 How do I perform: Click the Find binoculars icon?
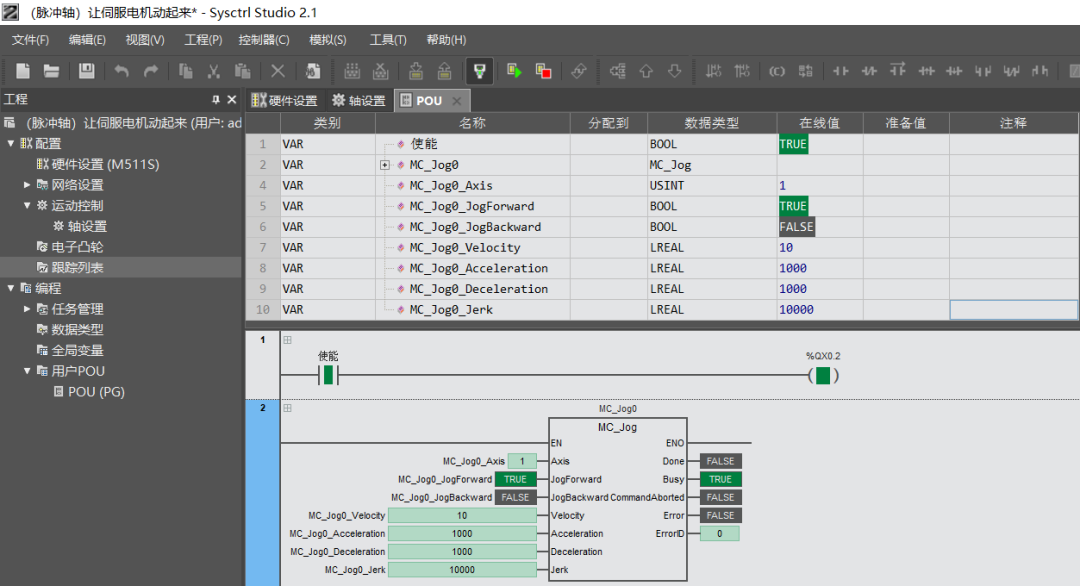(313, 71)
